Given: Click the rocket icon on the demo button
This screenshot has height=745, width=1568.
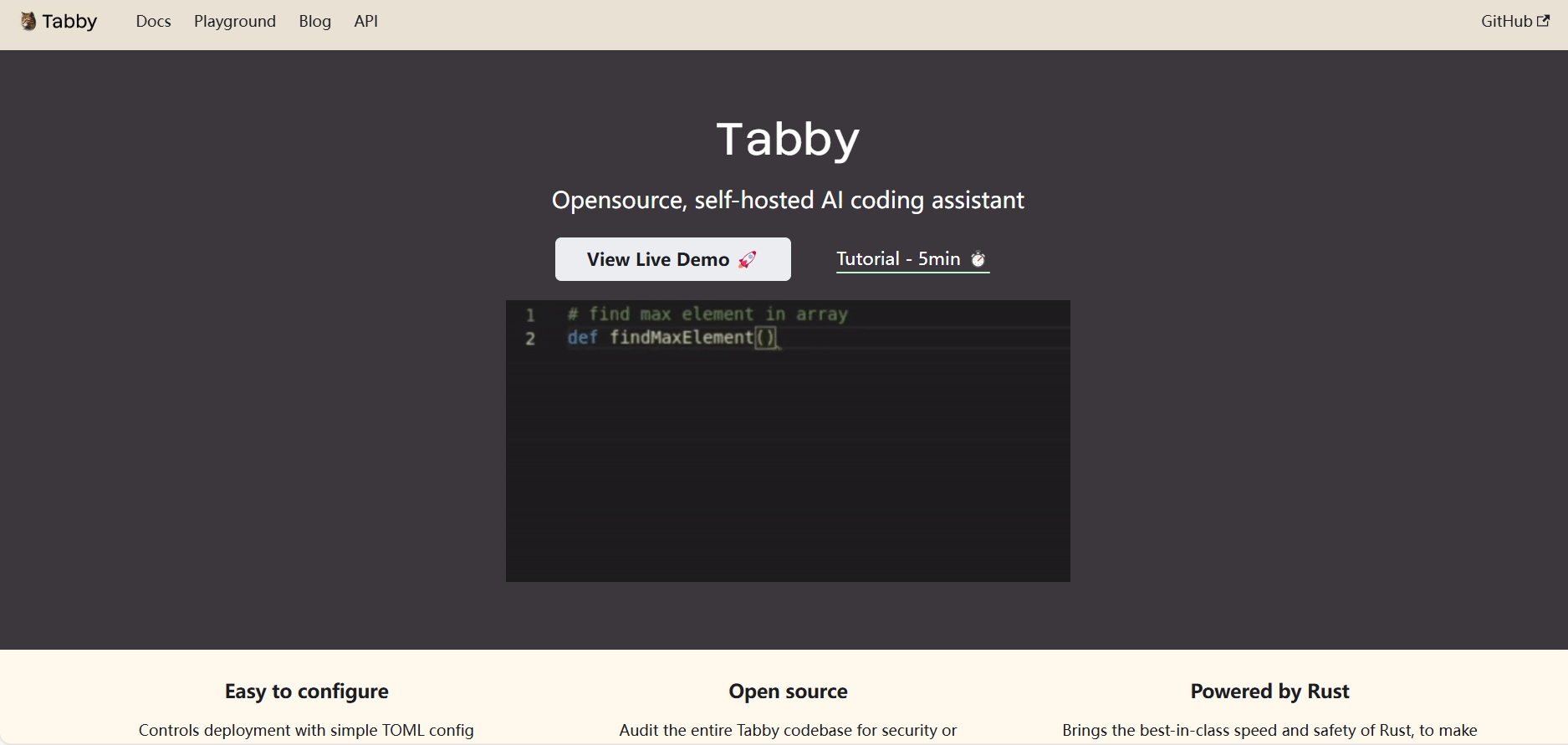Looking at the screenshot, I should pyautogui.click(x=747, y=260).
